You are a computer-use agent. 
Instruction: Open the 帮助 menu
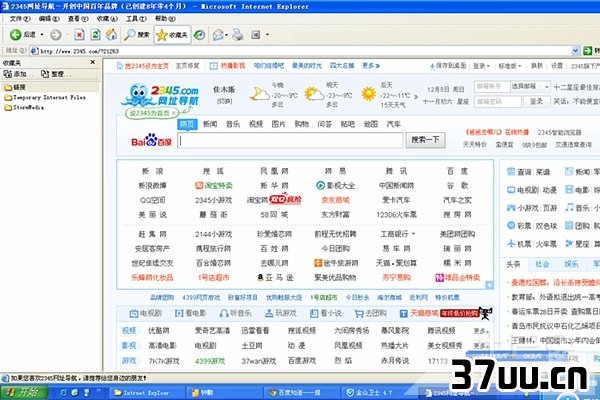pos(165,18)
